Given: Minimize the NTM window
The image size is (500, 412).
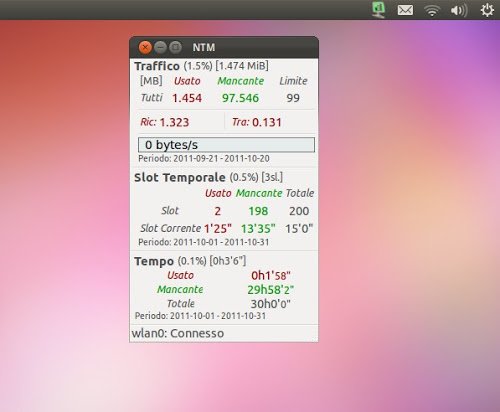Looking at the screenshot, I should 160,48.
